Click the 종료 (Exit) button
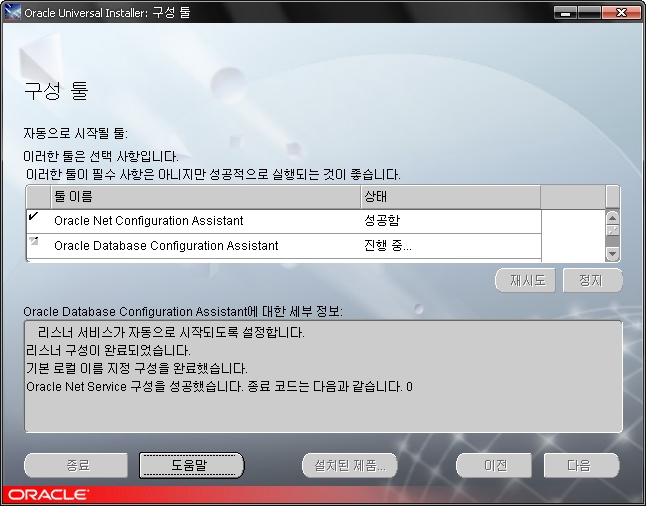Viewport: 646px width, 506px height. (76, 465)
